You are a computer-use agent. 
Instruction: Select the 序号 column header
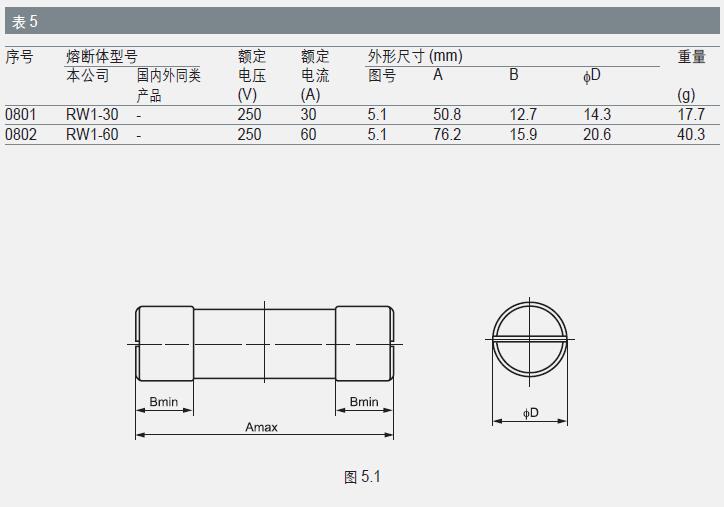click(x=20, y=57)
